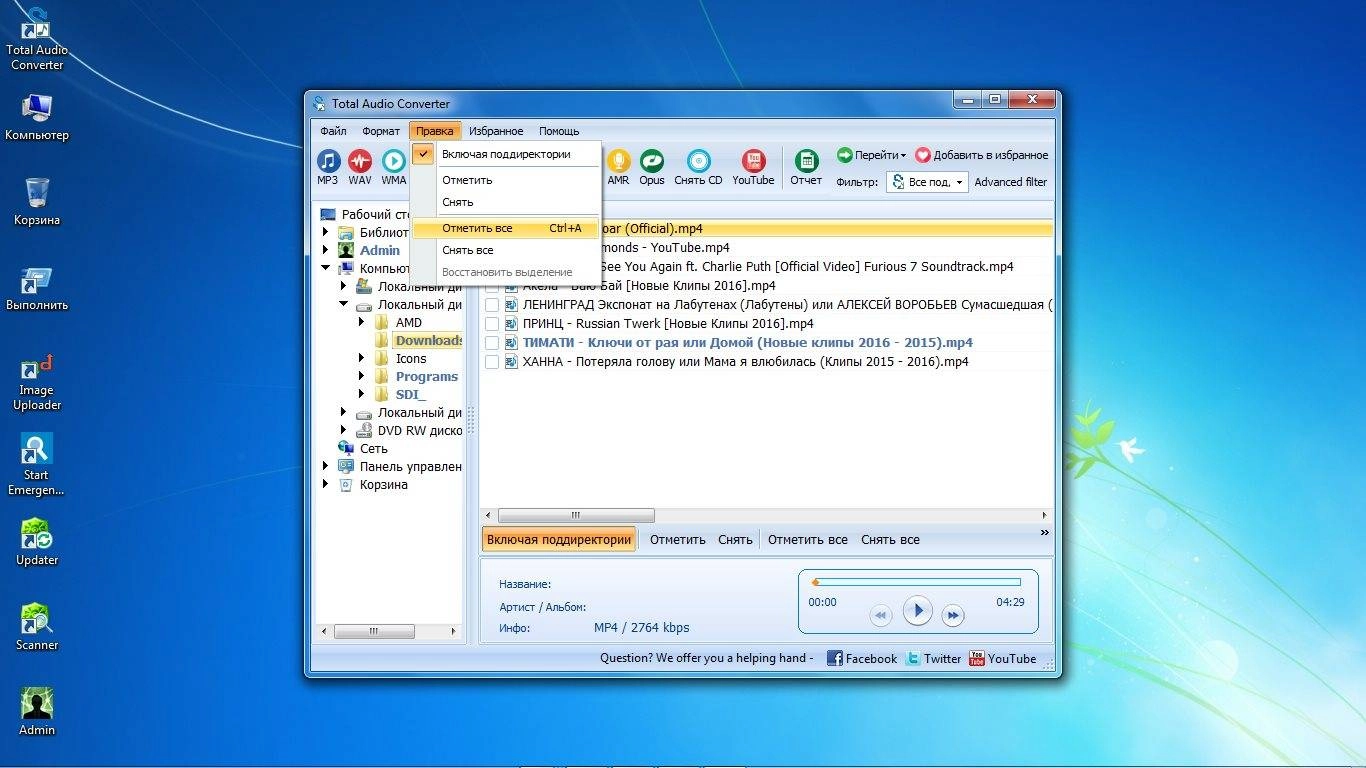Click the Сеть network tree icon
The height and width of the screenshot is (768, 1366).
pyautogui.click(x=346, y=448)
